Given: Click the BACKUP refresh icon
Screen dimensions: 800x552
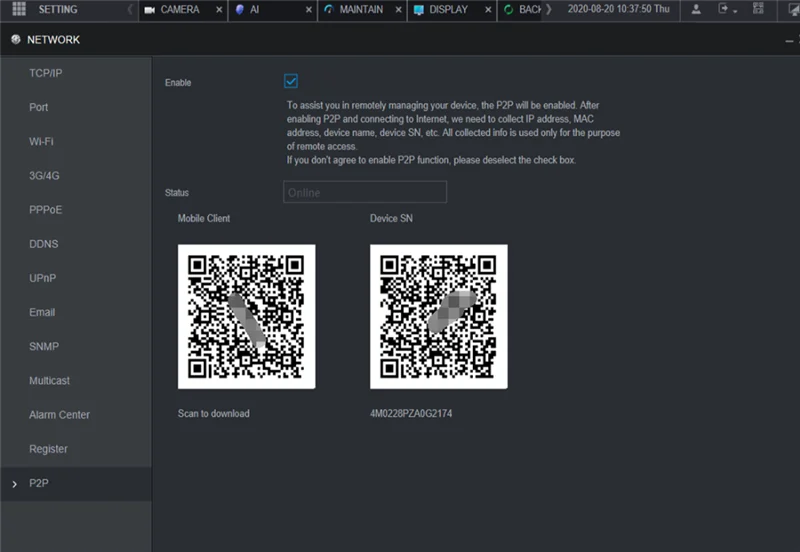Looking at the screenshot, I should click(x=509, y=10).
